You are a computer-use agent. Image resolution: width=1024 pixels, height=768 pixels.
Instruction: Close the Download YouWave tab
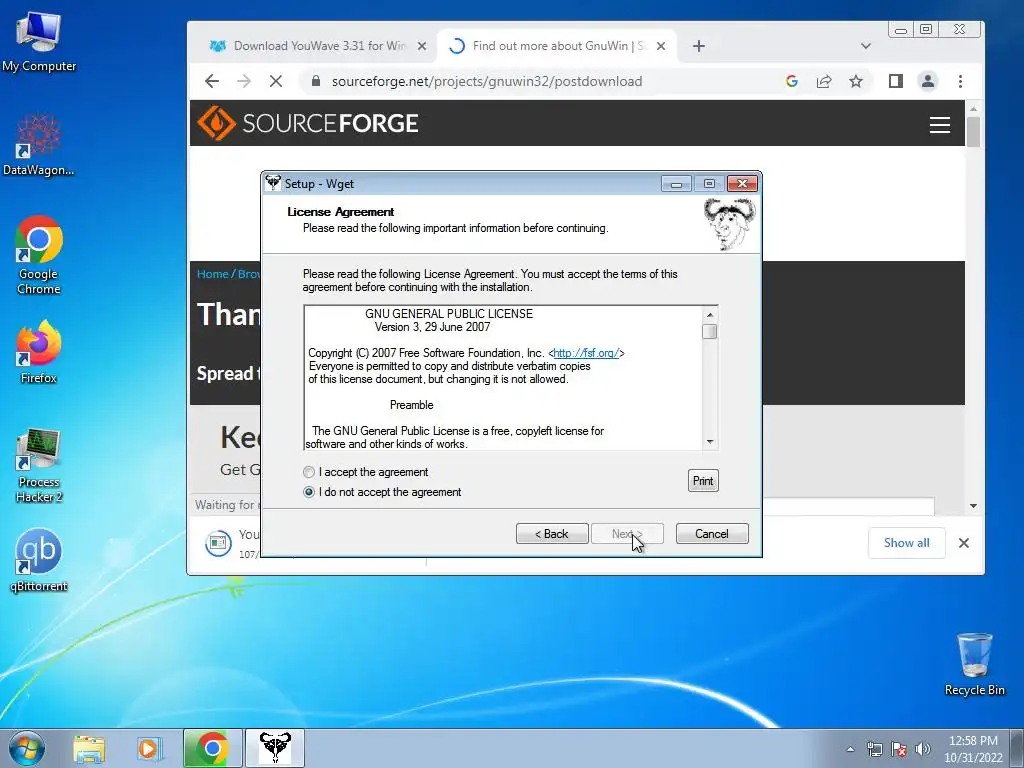pos(422,46)
